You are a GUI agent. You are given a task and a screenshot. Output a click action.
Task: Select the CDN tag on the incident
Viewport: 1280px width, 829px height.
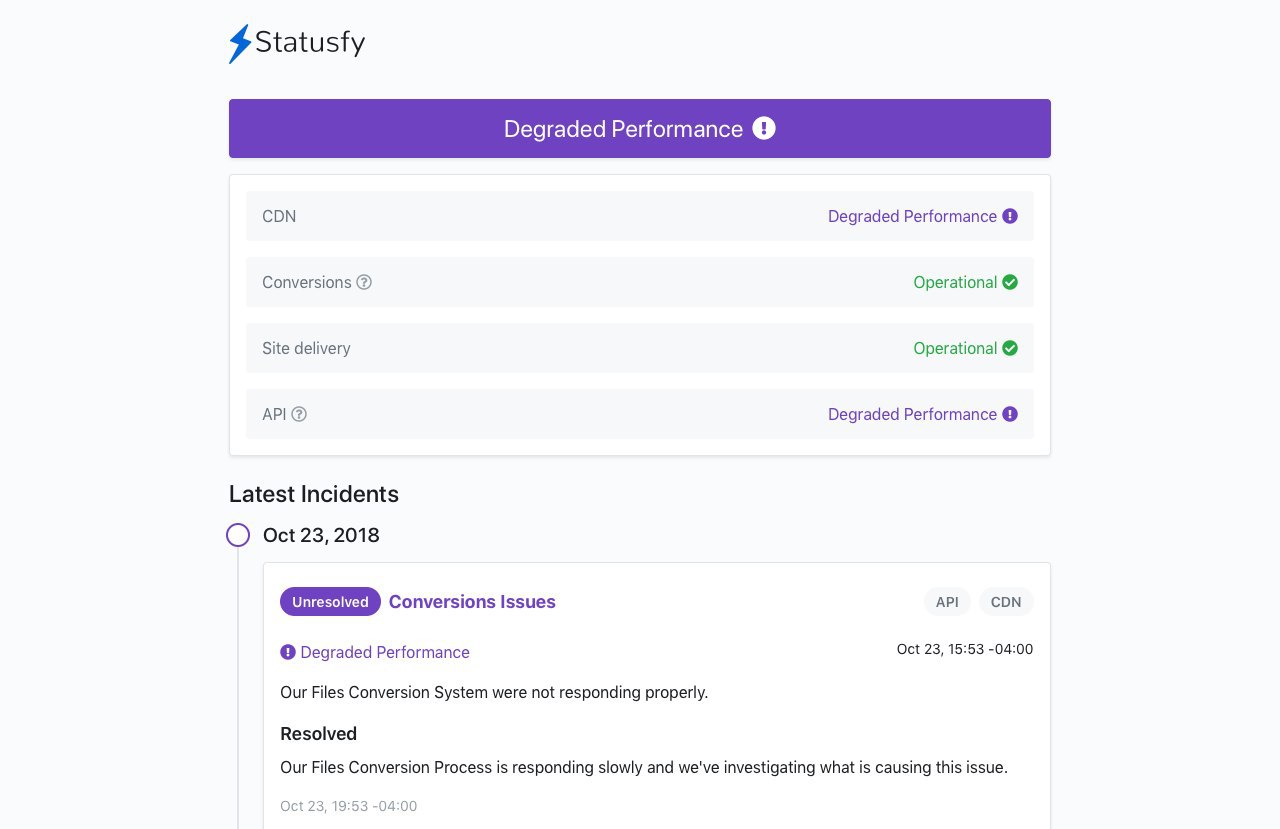point(1006,601)
